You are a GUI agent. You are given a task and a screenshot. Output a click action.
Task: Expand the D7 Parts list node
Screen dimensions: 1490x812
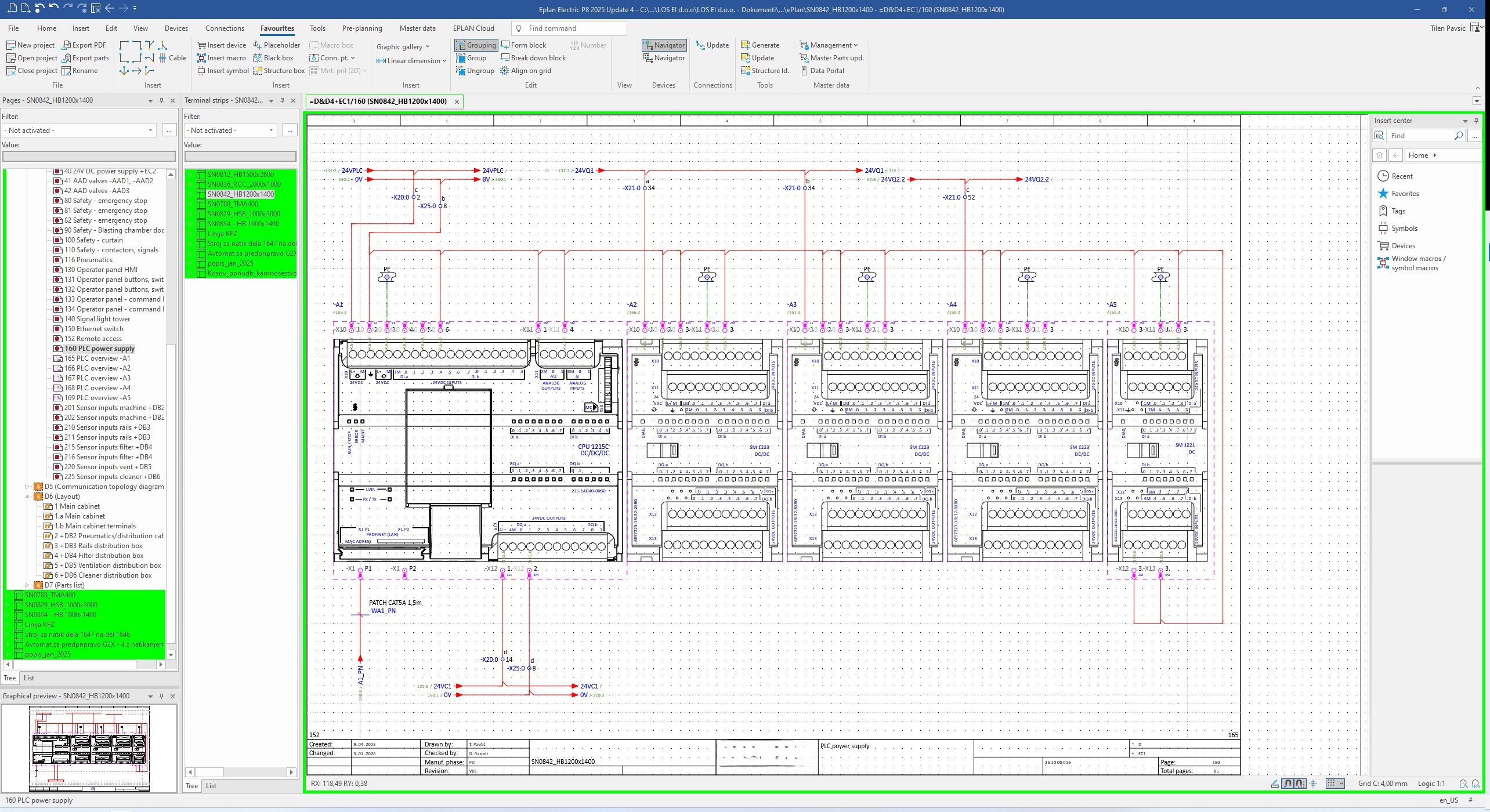27,585
